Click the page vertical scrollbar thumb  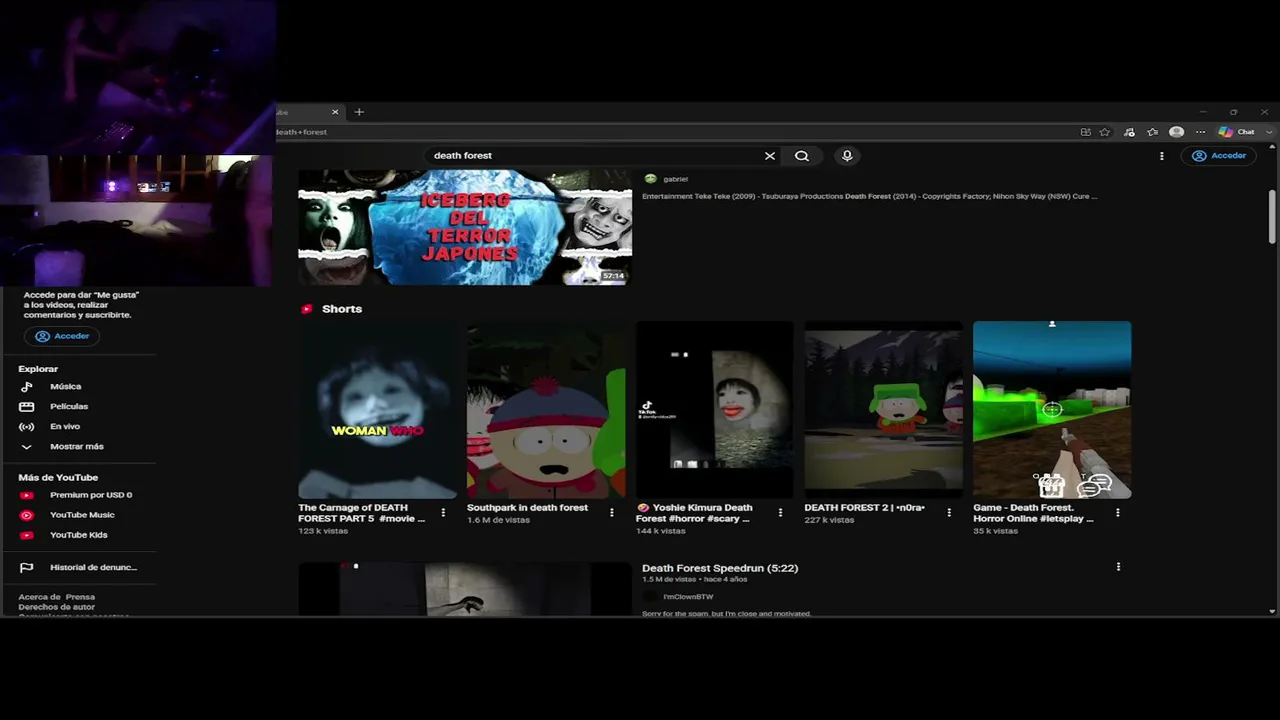click(x=1272, y=215)
